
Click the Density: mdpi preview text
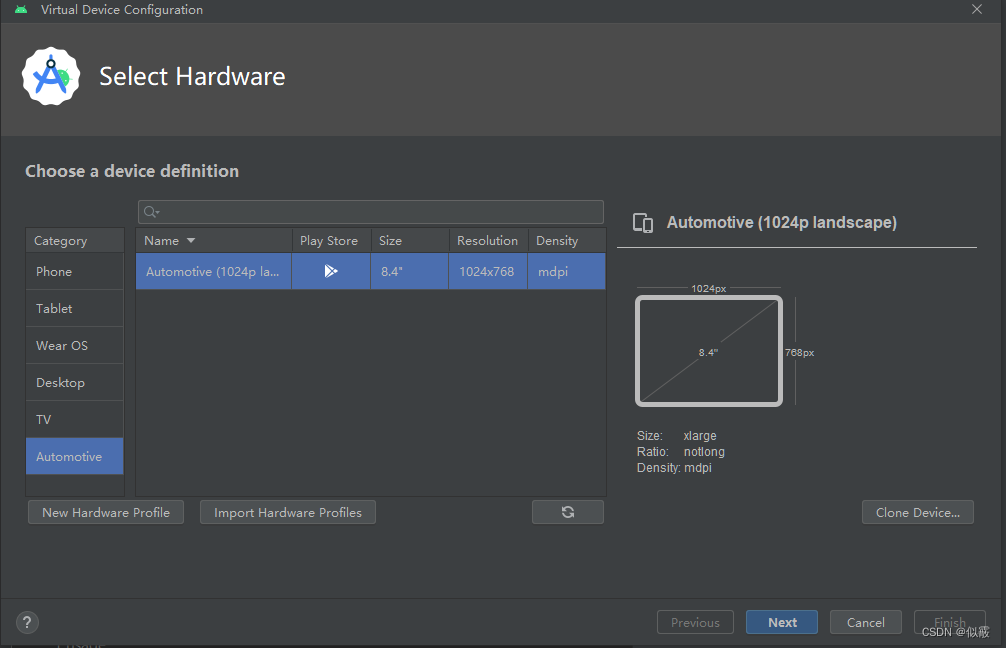[x=674, y=468]
